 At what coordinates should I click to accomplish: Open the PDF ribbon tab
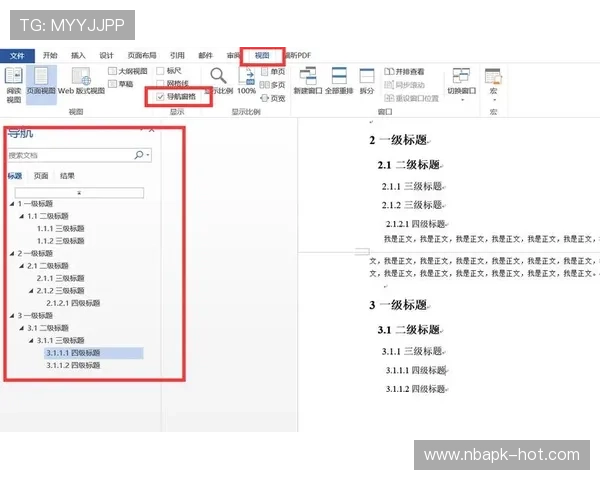click(x=298, y=56)
